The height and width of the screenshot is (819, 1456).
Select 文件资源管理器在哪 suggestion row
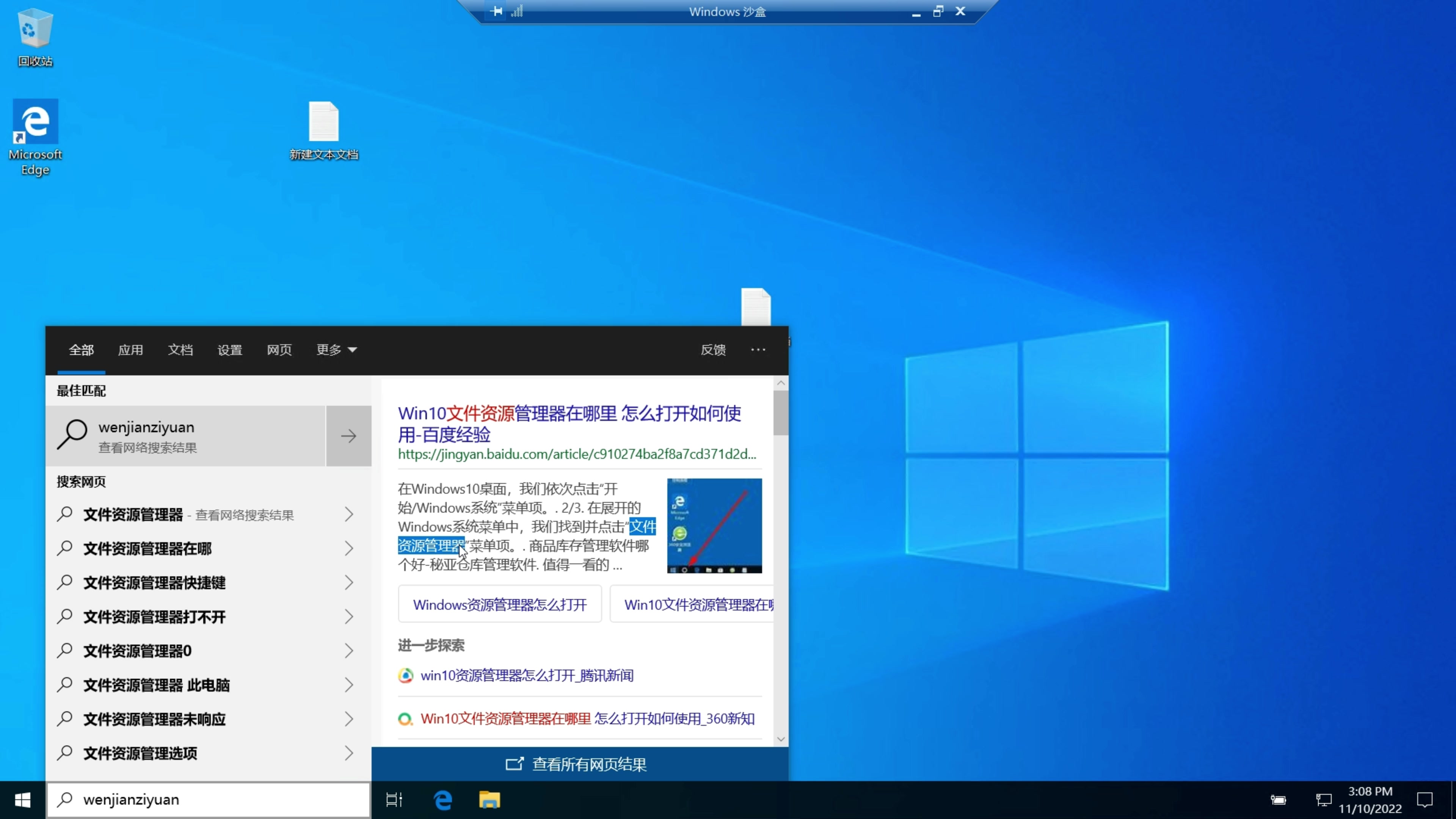209,548
